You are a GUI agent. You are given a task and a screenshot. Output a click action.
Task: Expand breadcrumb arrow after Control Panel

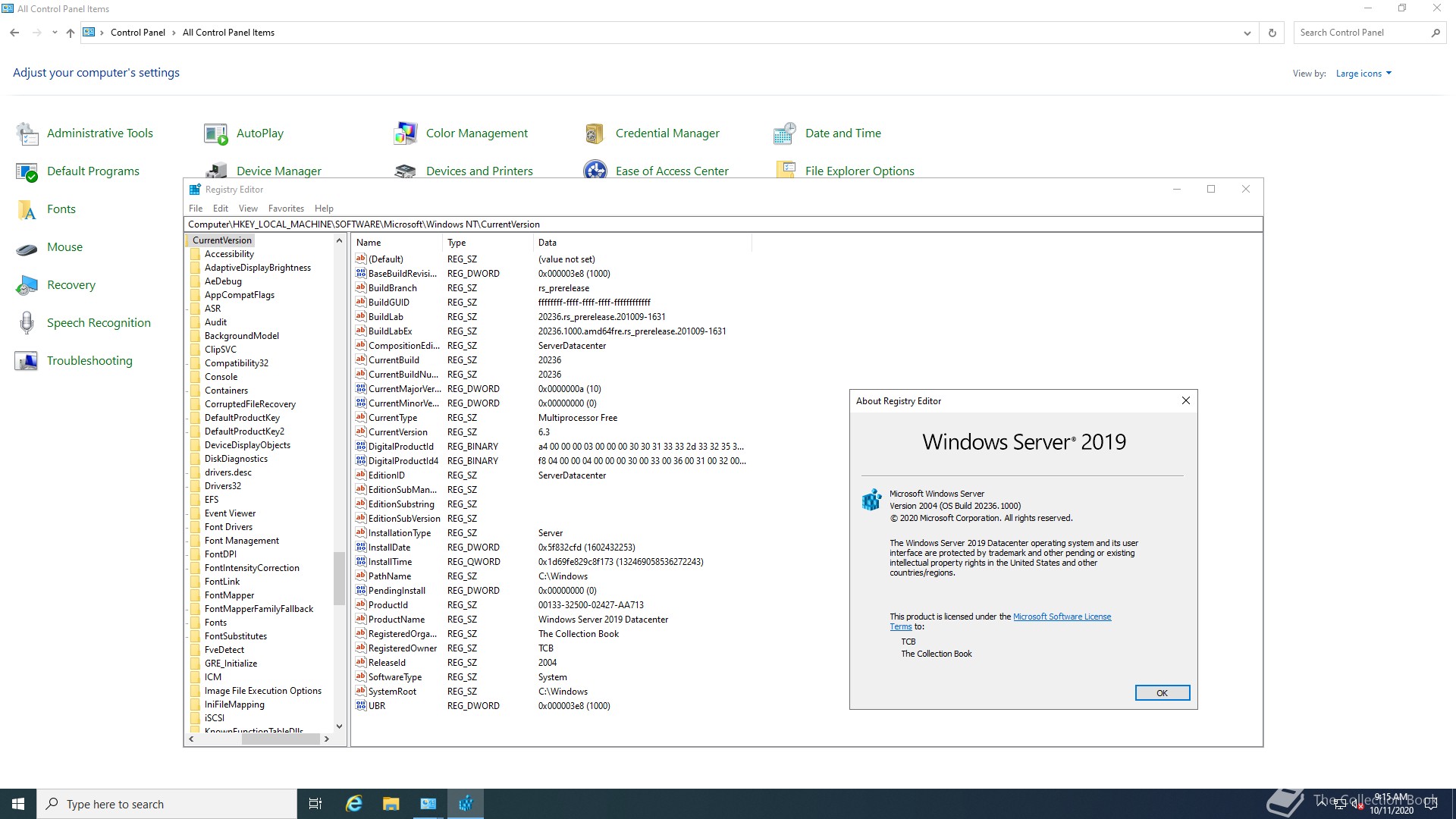(x=174, y=33)
